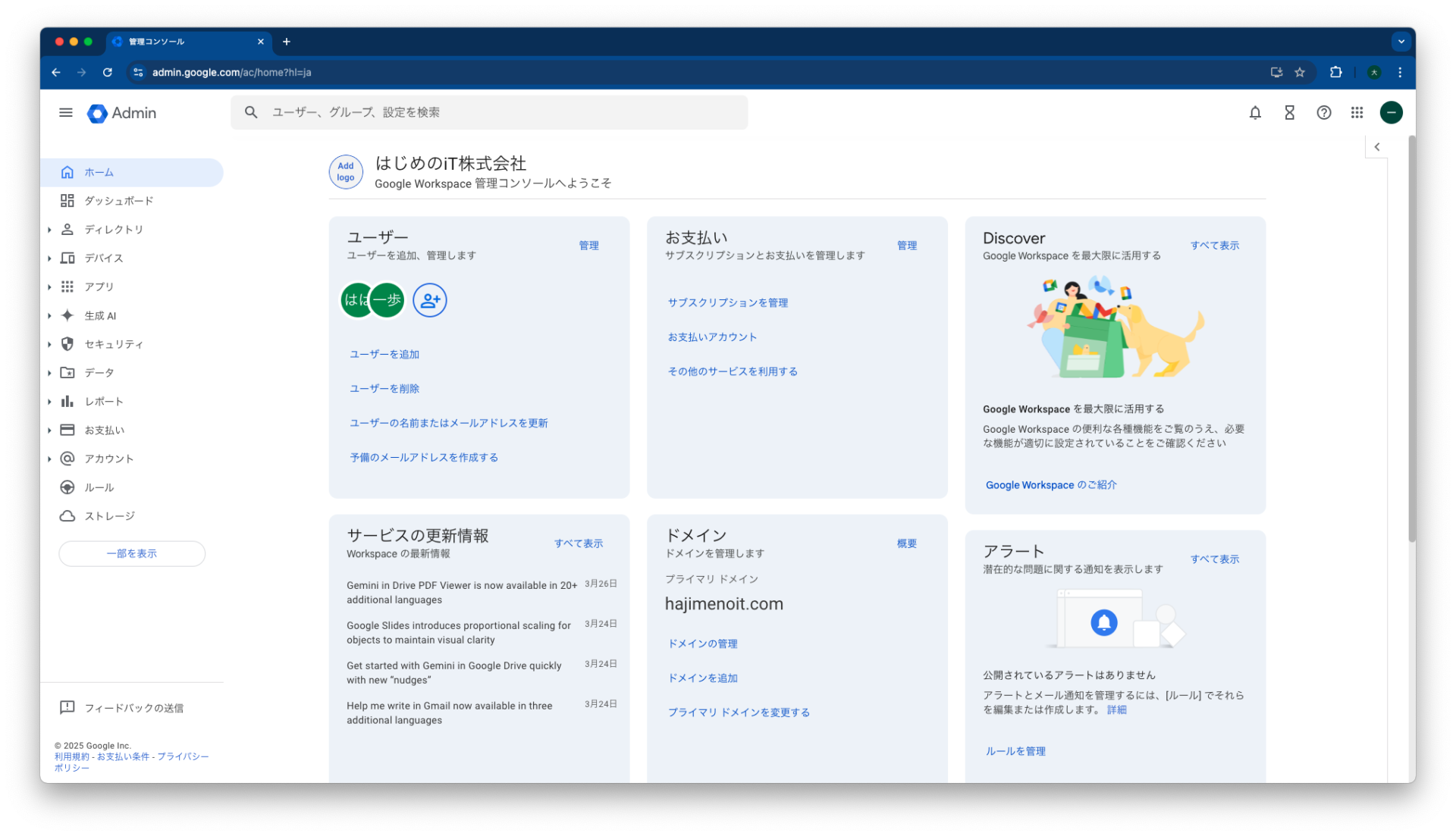Expand the アカウント section

[x=50, y=459]
